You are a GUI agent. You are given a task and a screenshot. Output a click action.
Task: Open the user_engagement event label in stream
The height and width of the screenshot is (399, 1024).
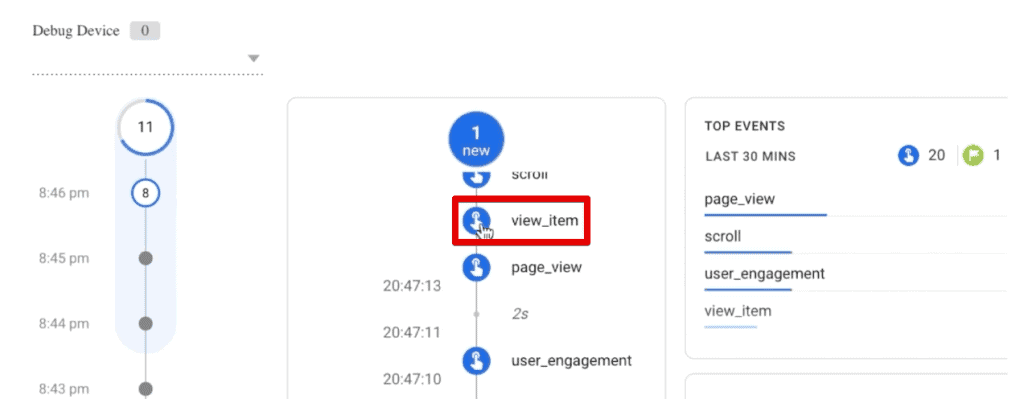(x=571, y=360)
